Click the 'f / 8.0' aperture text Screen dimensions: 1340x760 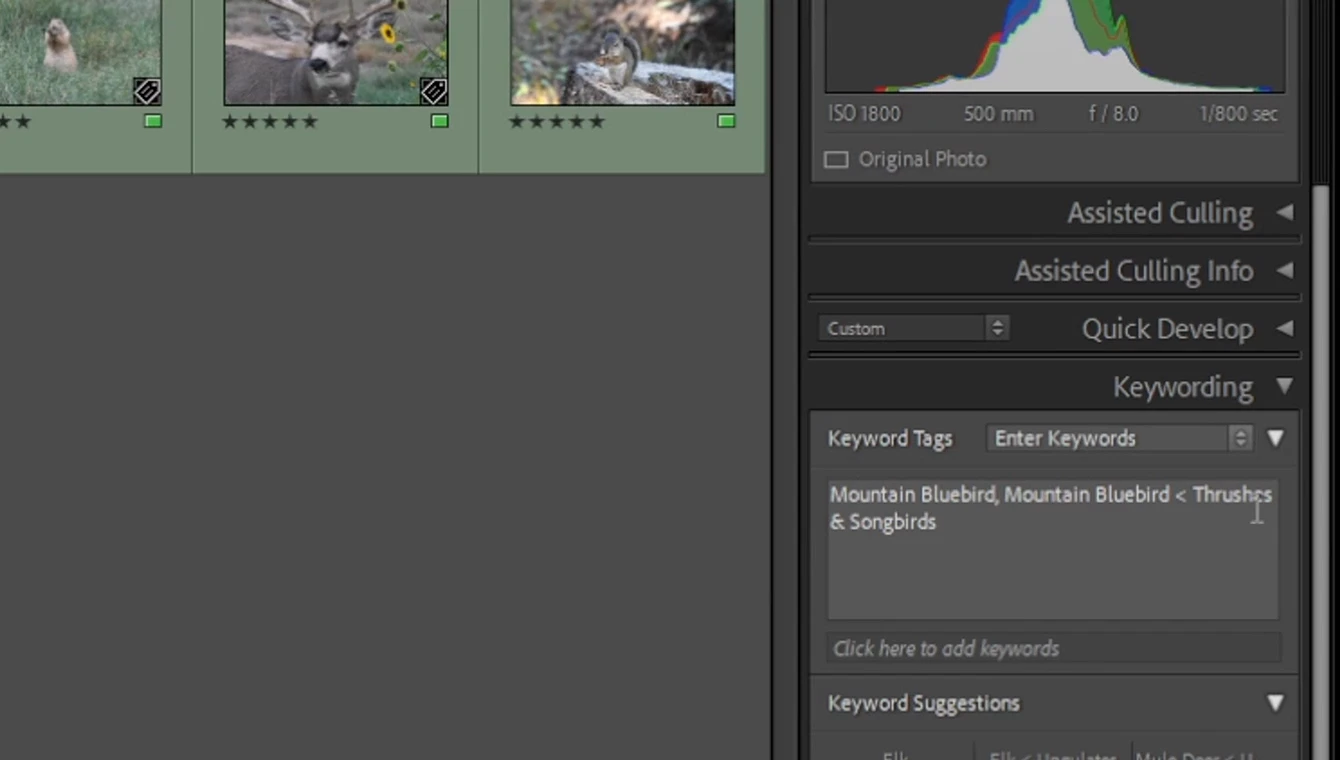tap(1114, 114)
